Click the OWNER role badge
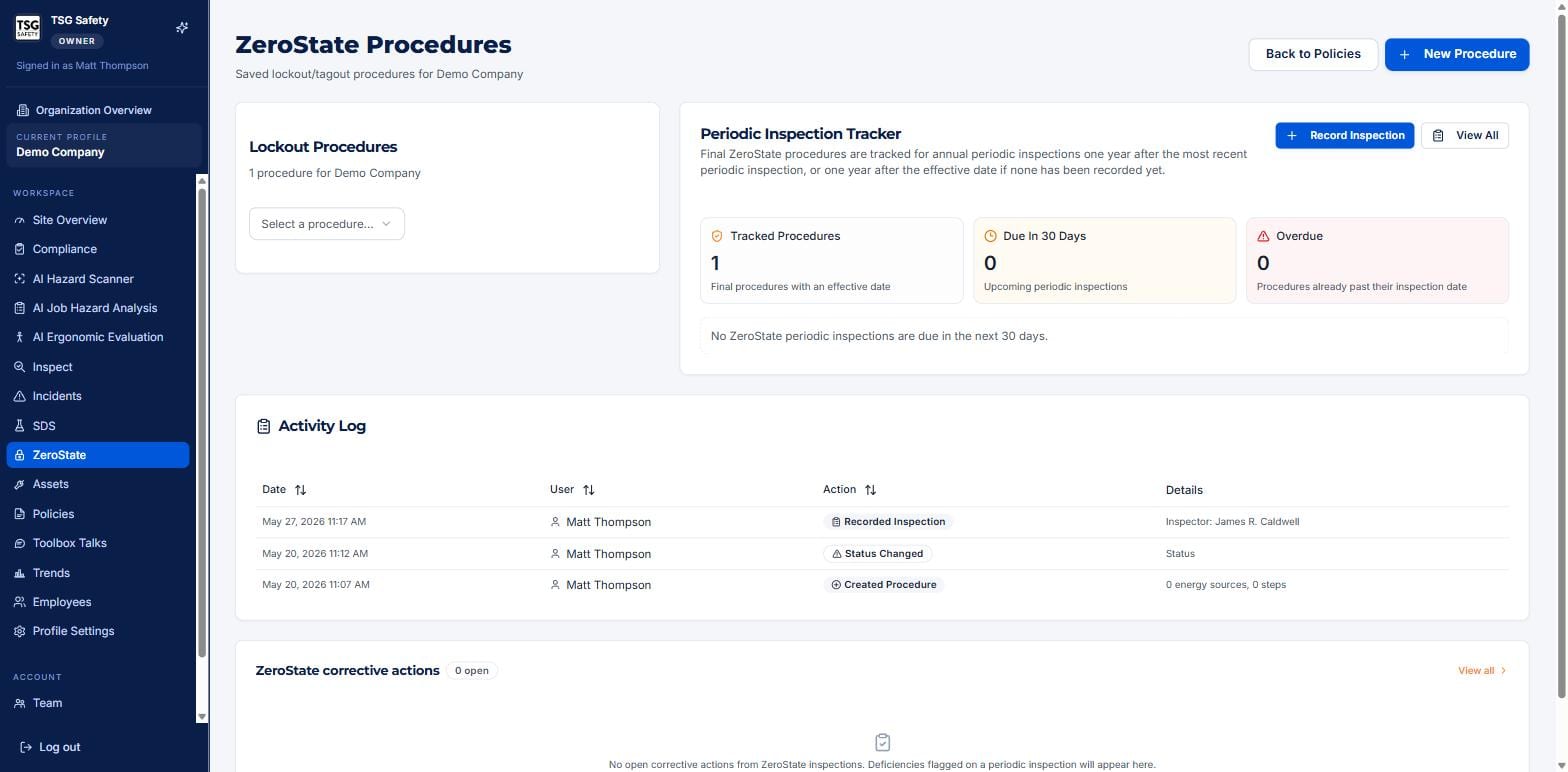Image resolution: width=1568 pixels, height=772 pixels. click(x=77, y=41)
